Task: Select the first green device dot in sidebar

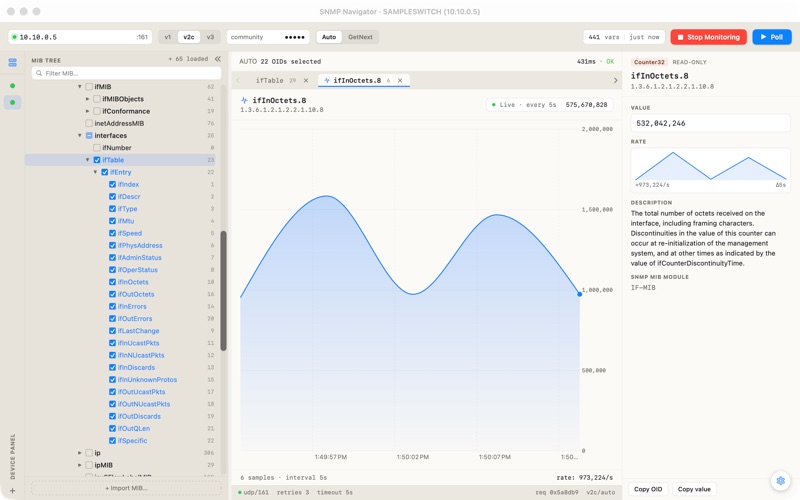Action: click(12, 86)
